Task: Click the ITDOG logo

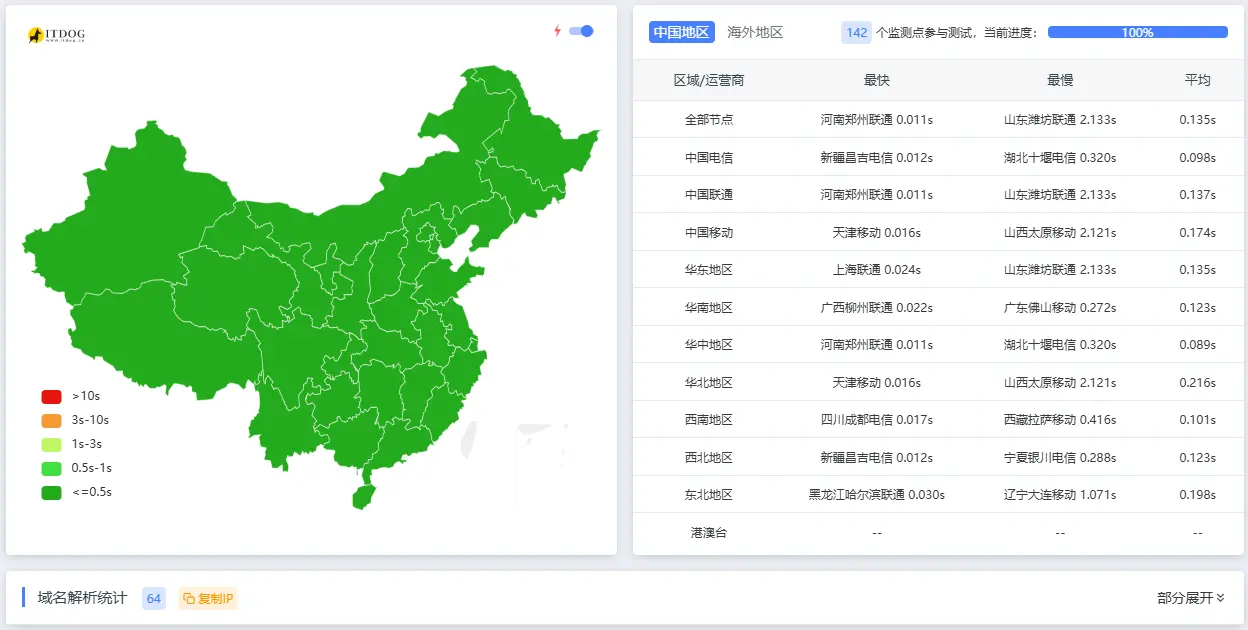Action: 53,32
